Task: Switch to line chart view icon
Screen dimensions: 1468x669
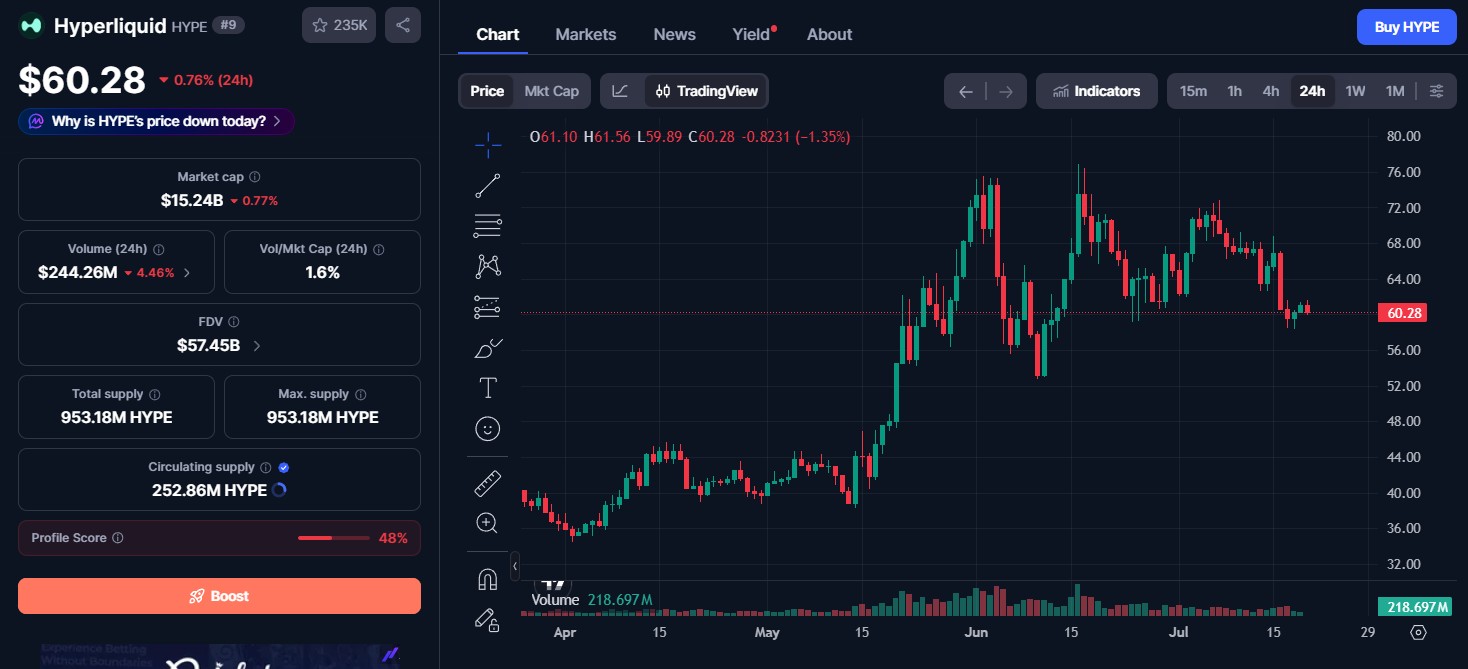Action: [621, 91]
